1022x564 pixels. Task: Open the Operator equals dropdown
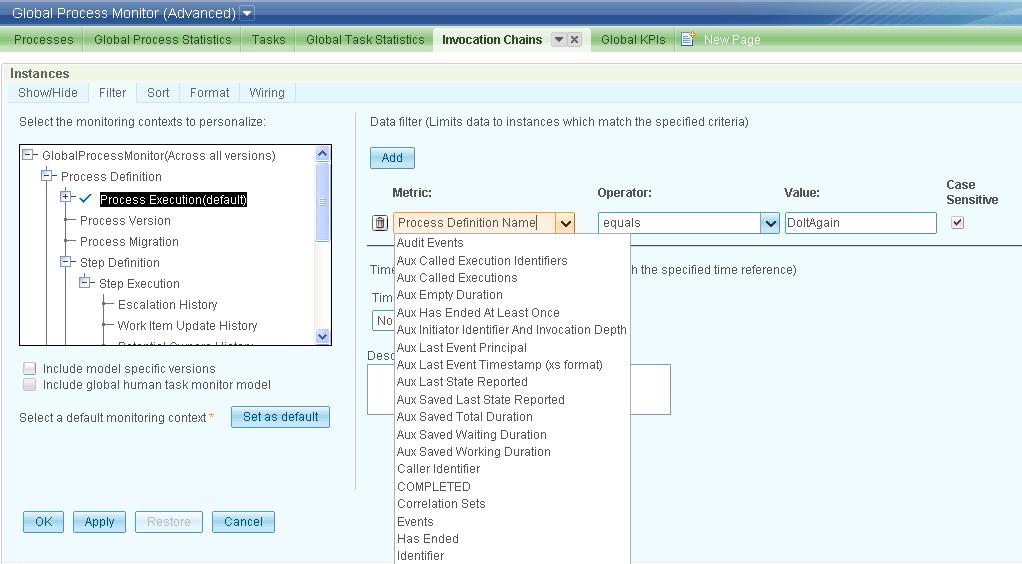(770, 223)
